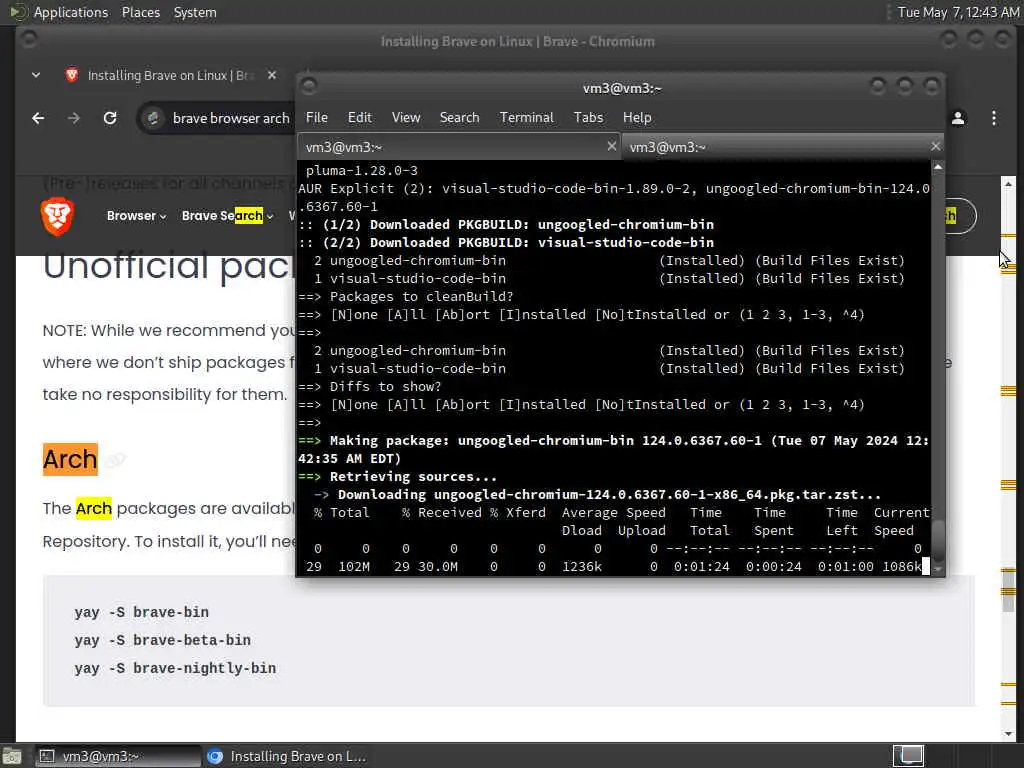Screen dimensions: 1024x768
Task: Click the terminal icon in the taskbar
Action: tap(46, 756)
